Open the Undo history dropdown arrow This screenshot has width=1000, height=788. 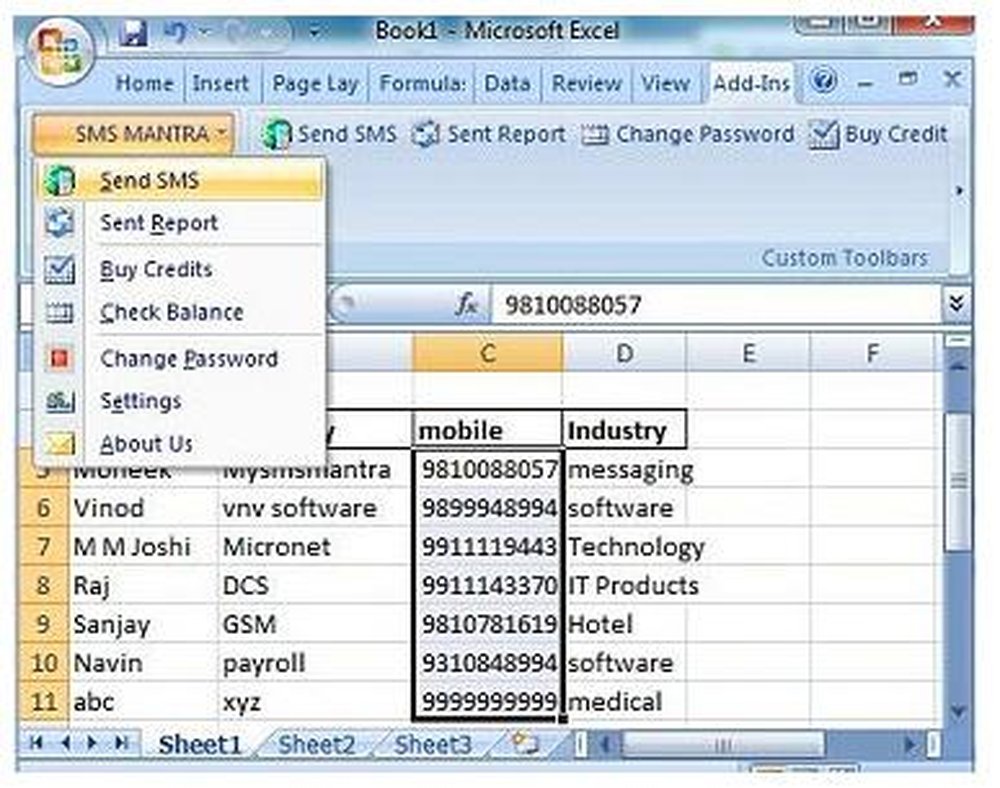pyautogui.click(x=204, y=32)
